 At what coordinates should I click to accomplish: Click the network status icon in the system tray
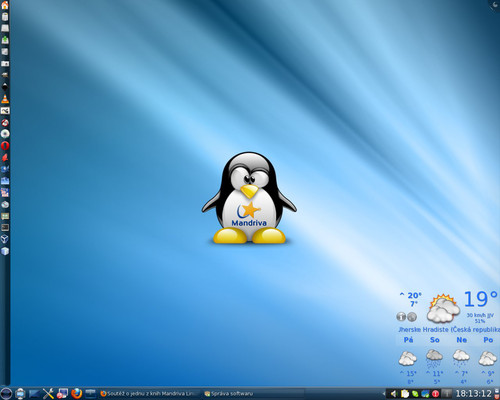[425, 394]
